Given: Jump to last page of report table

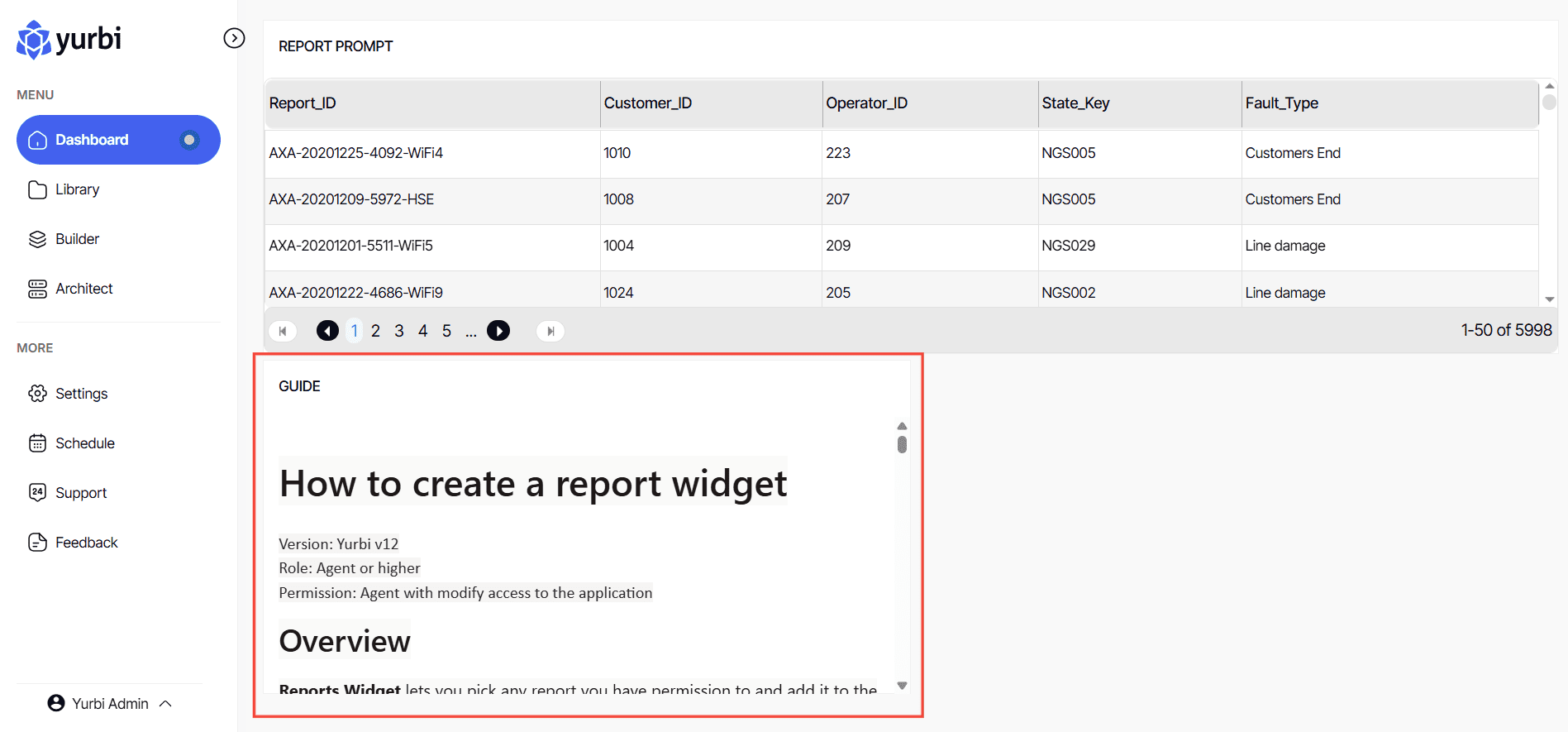Looking at the screenshot, I should (550, 331).
